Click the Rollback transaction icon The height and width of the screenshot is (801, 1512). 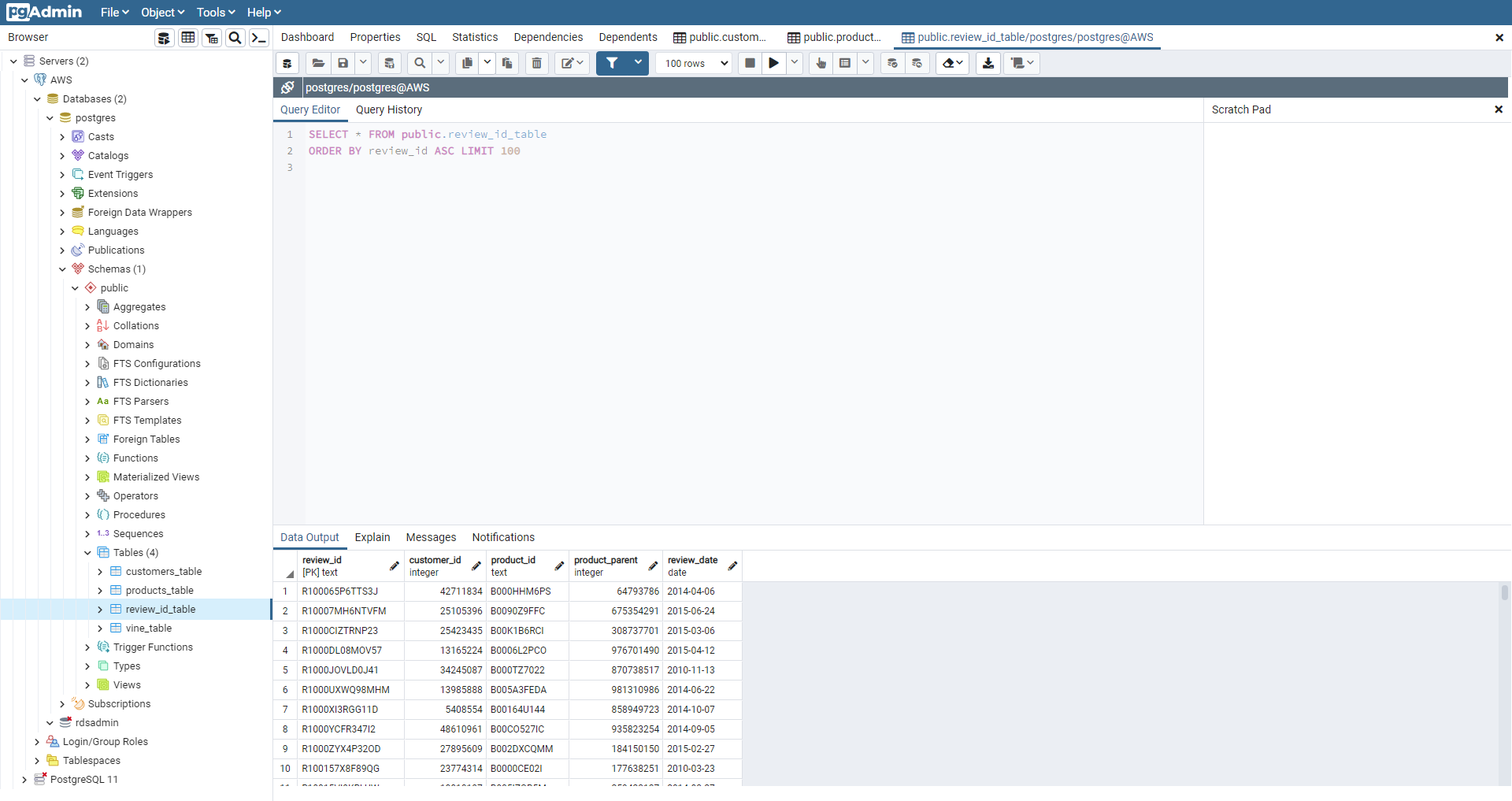pos(917,63)
